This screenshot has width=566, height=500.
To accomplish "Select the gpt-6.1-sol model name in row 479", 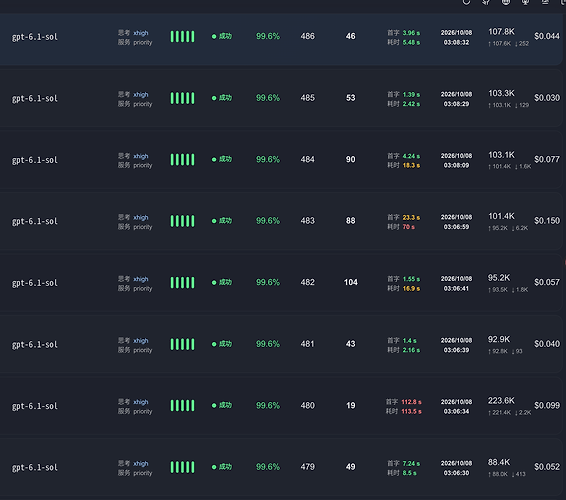I will (x=35, y=468).
